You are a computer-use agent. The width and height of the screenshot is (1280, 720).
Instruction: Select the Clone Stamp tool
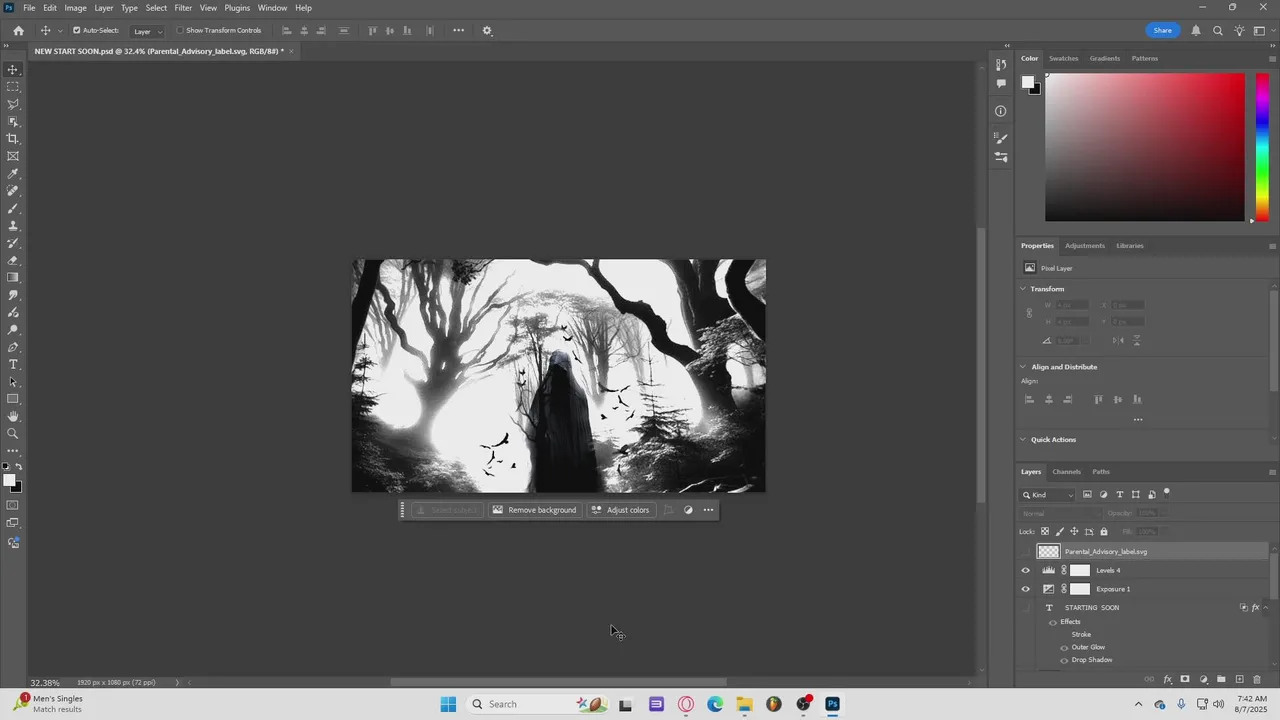tap(13, 226)
